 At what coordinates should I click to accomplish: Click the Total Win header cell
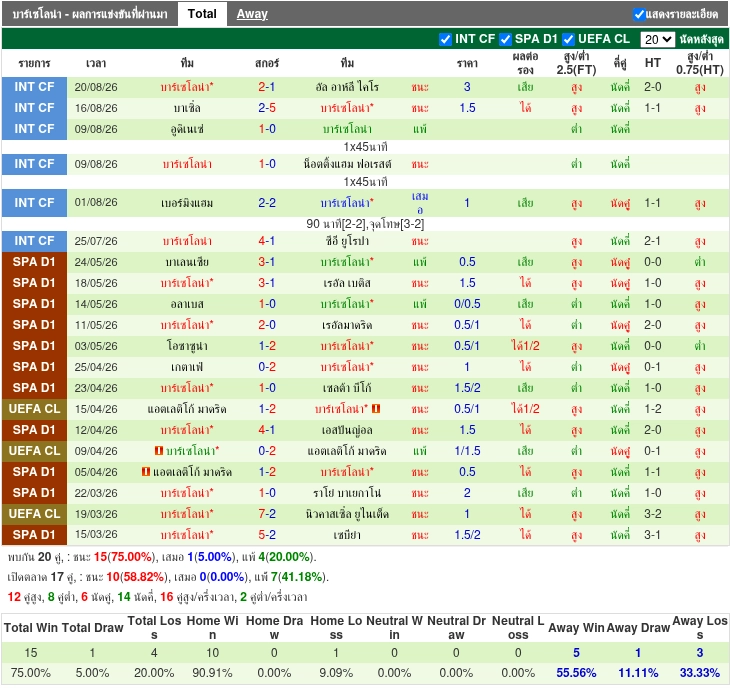[x=31, y=628]
